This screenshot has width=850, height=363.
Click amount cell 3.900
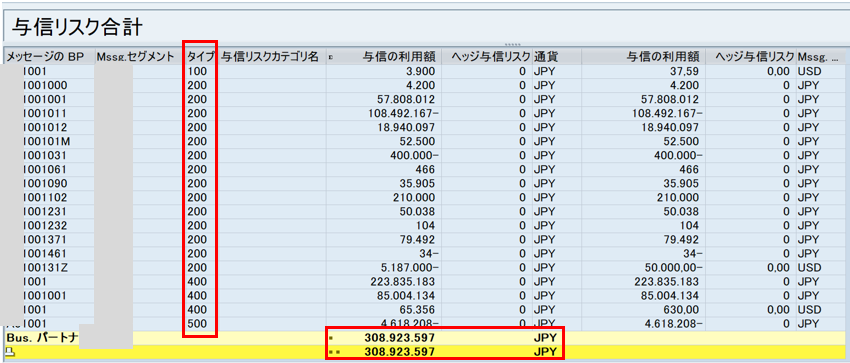[x=420, y=71]
